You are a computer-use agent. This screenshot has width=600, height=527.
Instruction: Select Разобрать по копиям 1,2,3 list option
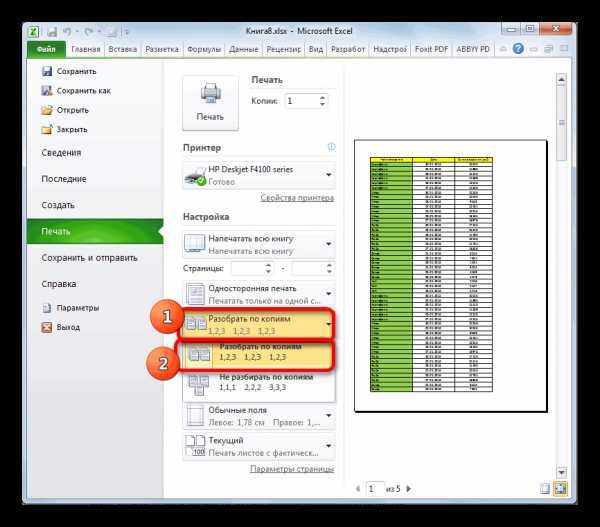[256, 356]
